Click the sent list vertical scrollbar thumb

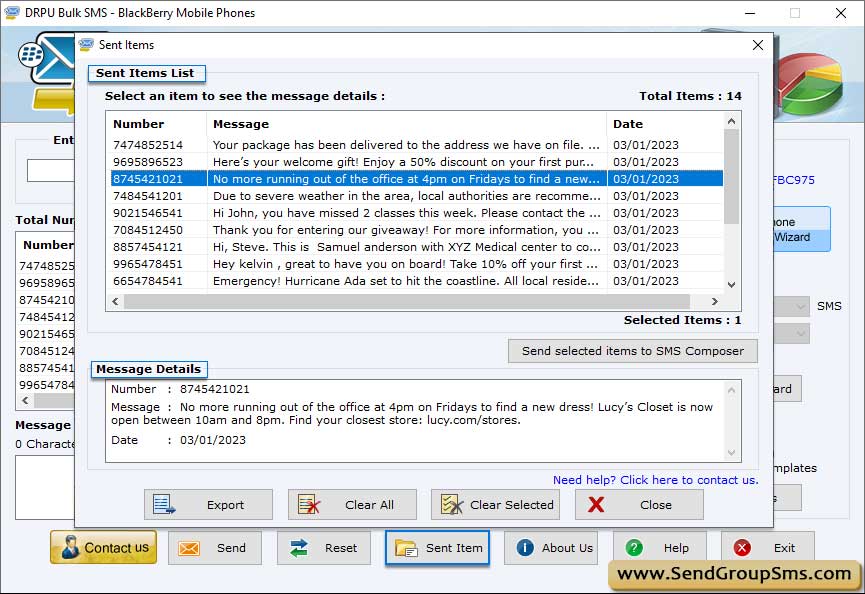pyautogui.click(x=731, y=176)
